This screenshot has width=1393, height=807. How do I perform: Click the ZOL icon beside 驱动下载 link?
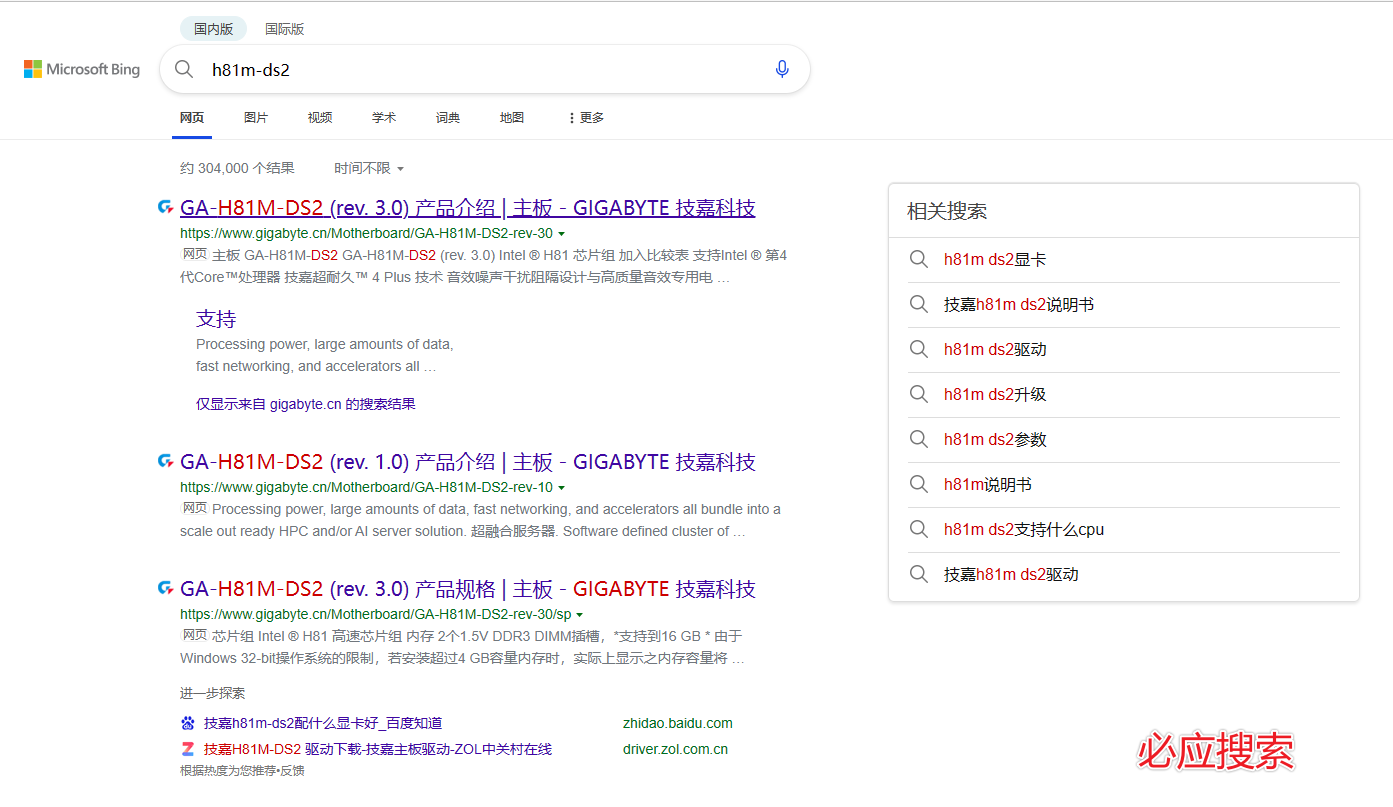pyautogui.click(x=188, y=749)
